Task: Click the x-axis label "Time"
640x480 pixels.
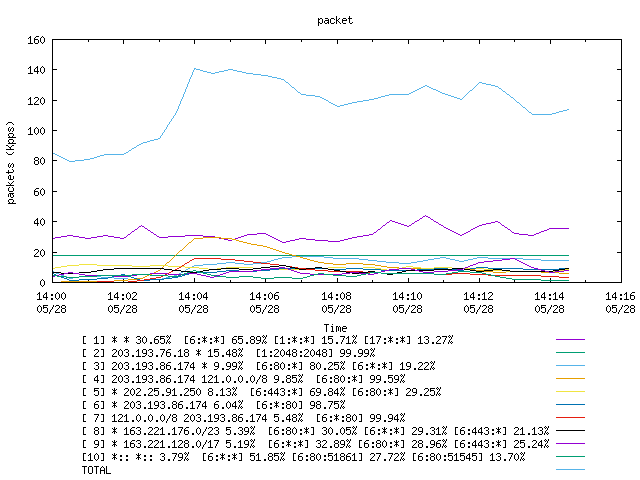Action: click(335, 328)
